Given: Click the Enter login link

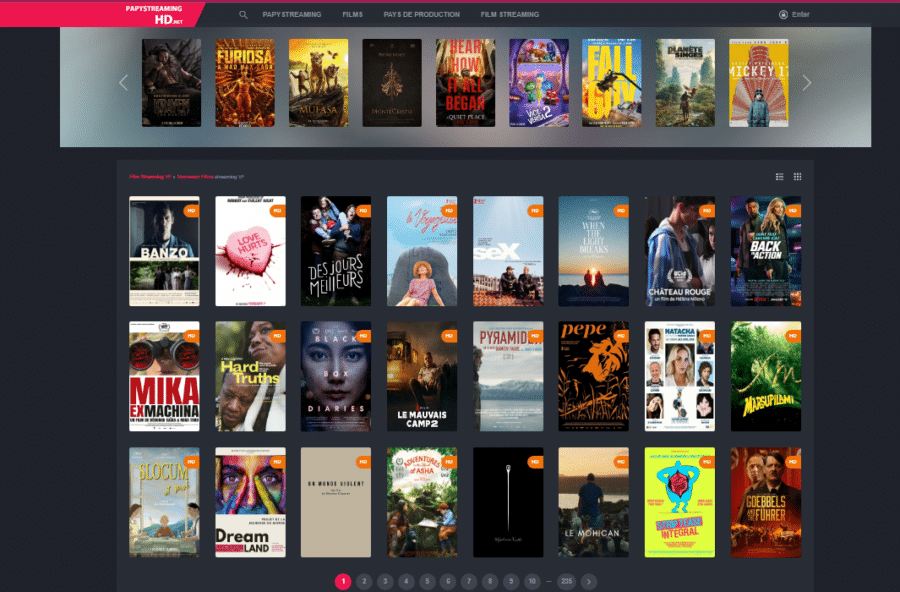Looking at the screenshot, I should click(801, 14).
